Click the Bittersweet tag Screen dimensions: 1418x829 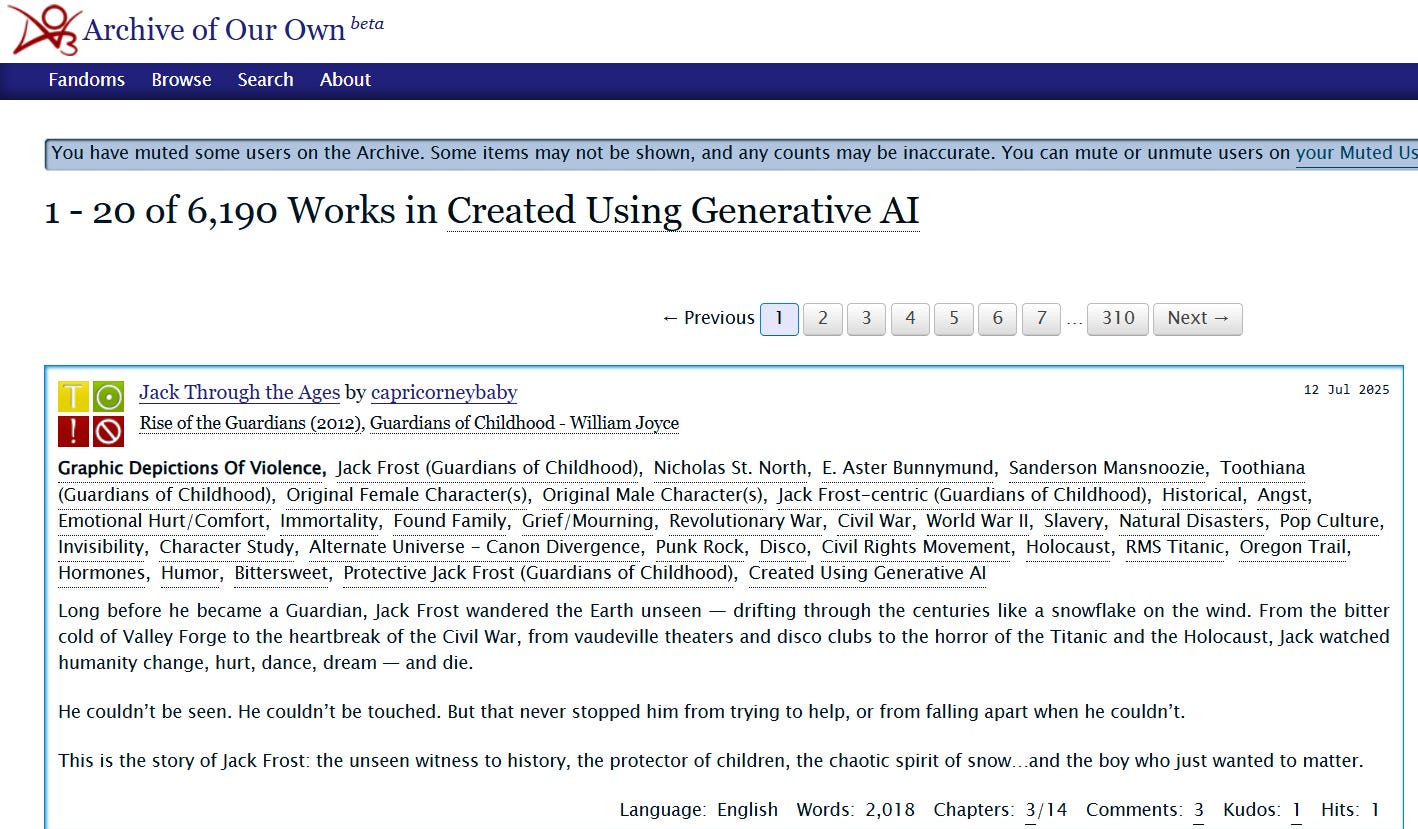click(x=281, y=573)
